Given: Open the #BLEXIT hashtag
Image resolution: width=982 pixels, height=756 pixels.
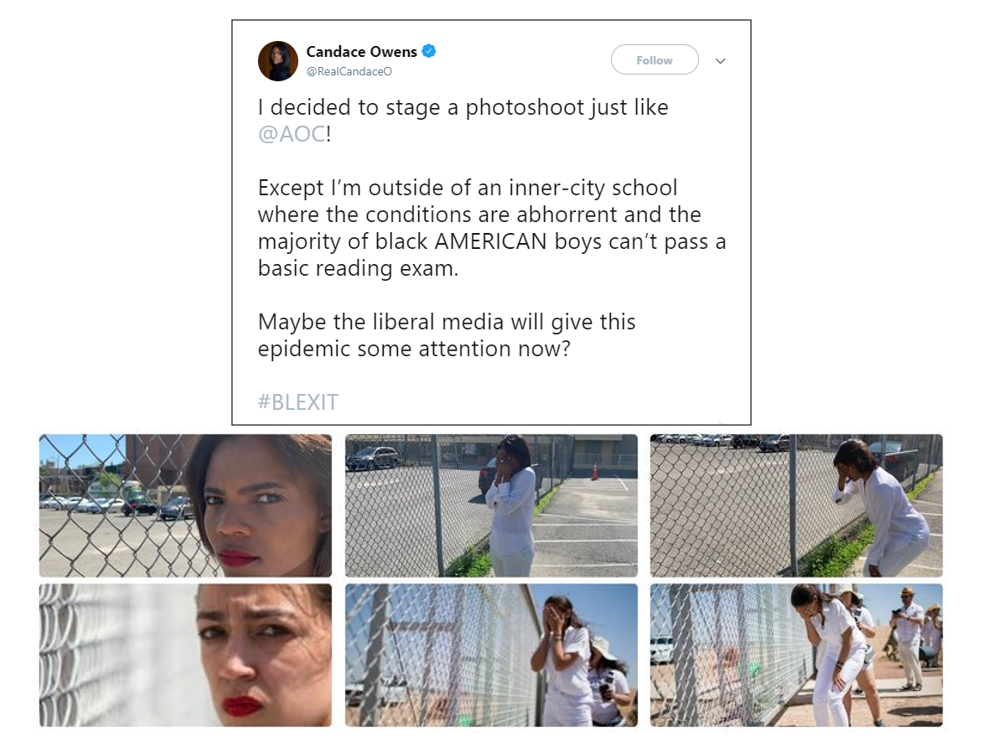Looking at the screenshot, I should pyautogui.click(x=298, y=401).
